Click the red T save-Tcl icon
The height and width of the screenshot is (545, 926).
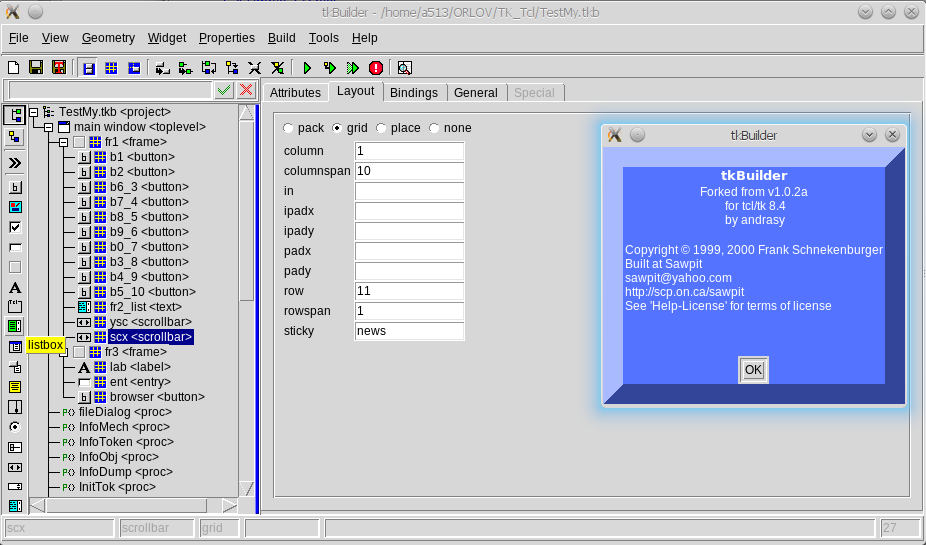tap(58, 68)
